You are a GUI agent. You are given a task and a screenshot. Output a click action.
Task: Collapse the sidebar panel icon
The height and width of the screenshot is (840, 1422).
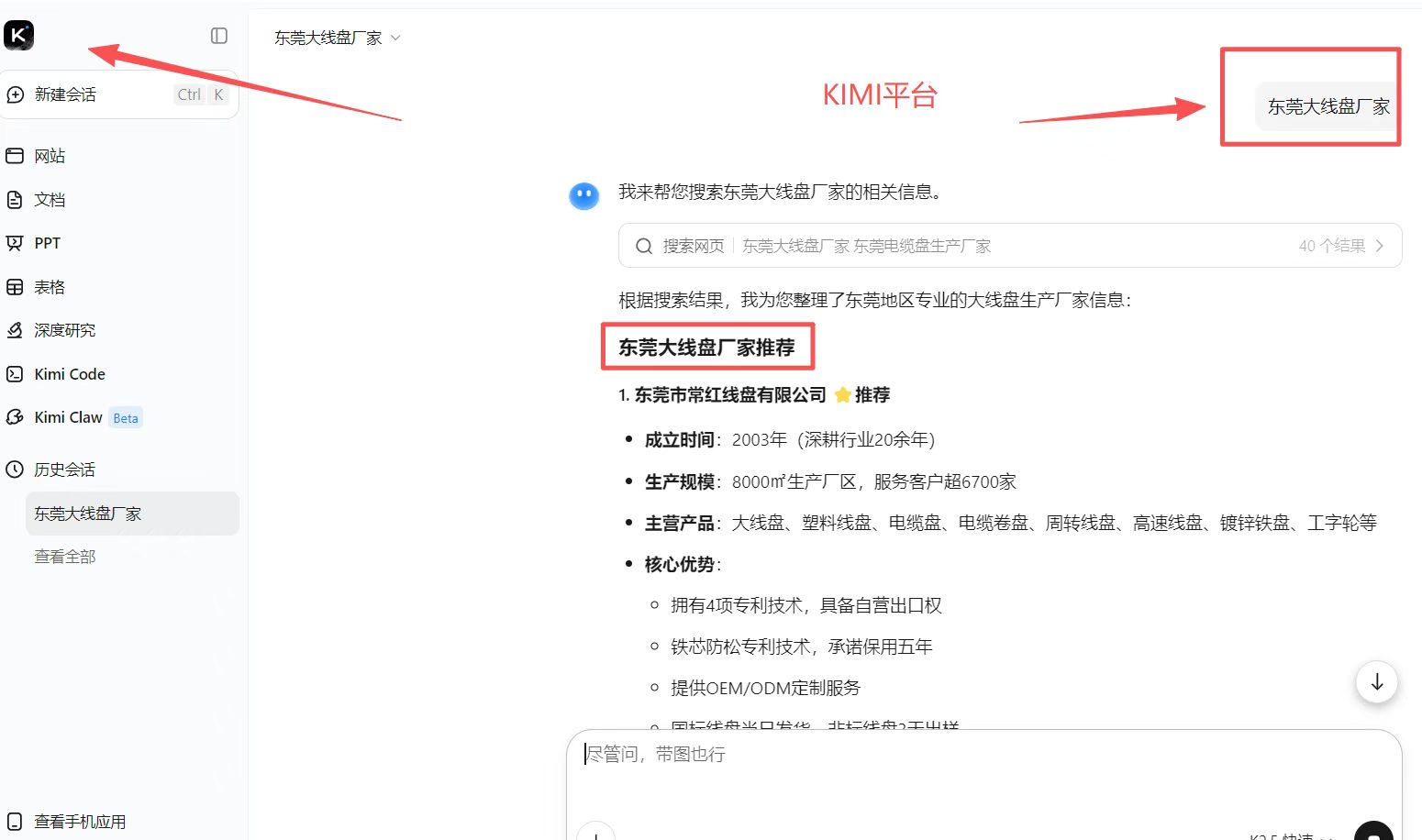[219, 36]
